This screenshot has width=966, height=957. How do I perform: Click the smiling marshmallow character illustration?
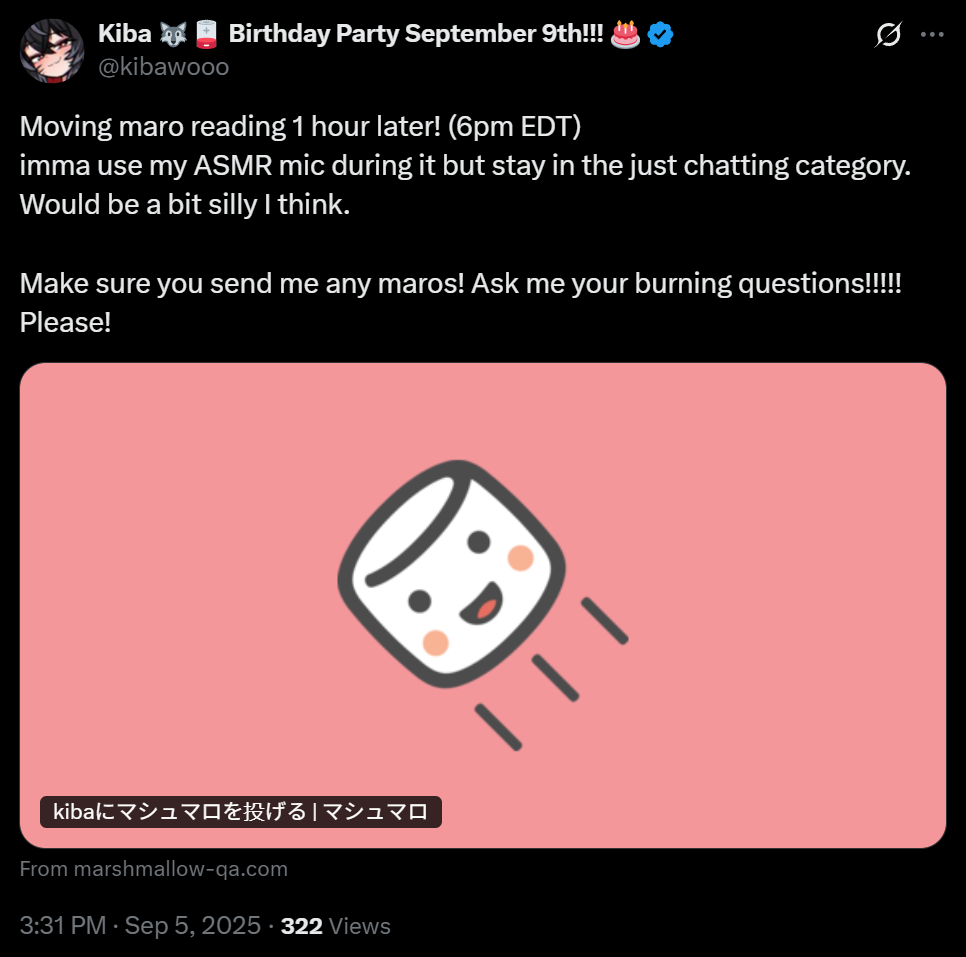click(453, 580)
